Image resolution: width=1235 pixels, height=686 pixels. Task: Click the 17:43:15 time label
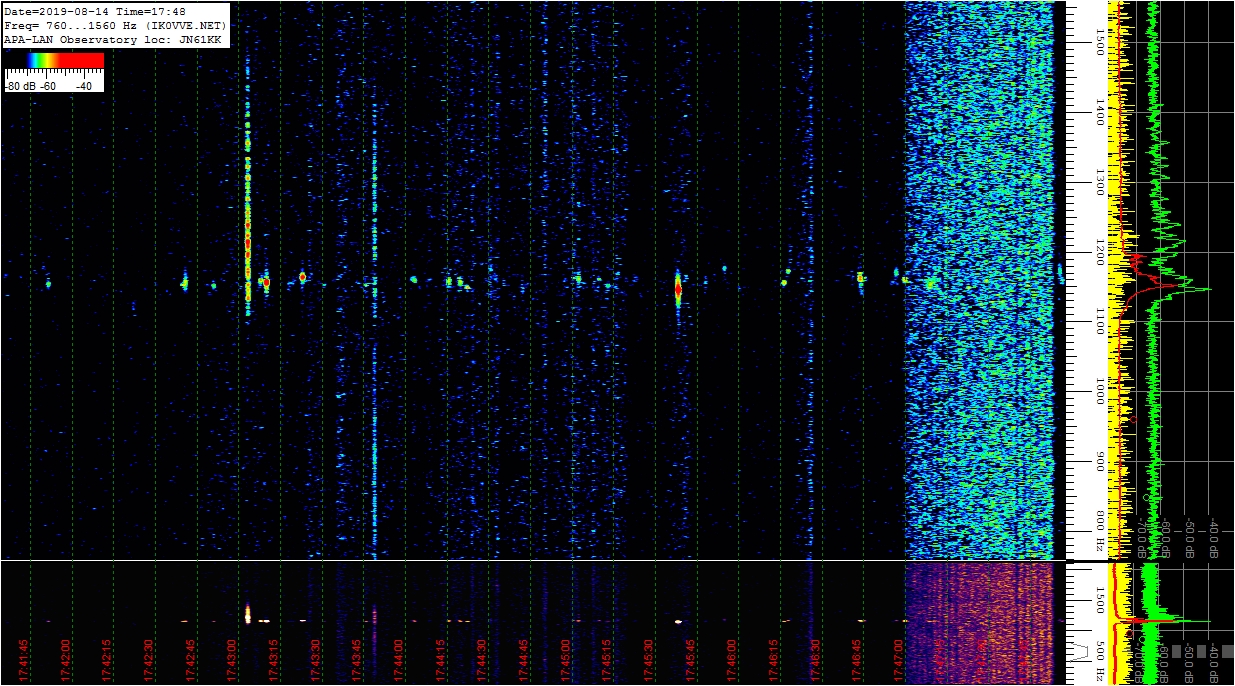273,661
